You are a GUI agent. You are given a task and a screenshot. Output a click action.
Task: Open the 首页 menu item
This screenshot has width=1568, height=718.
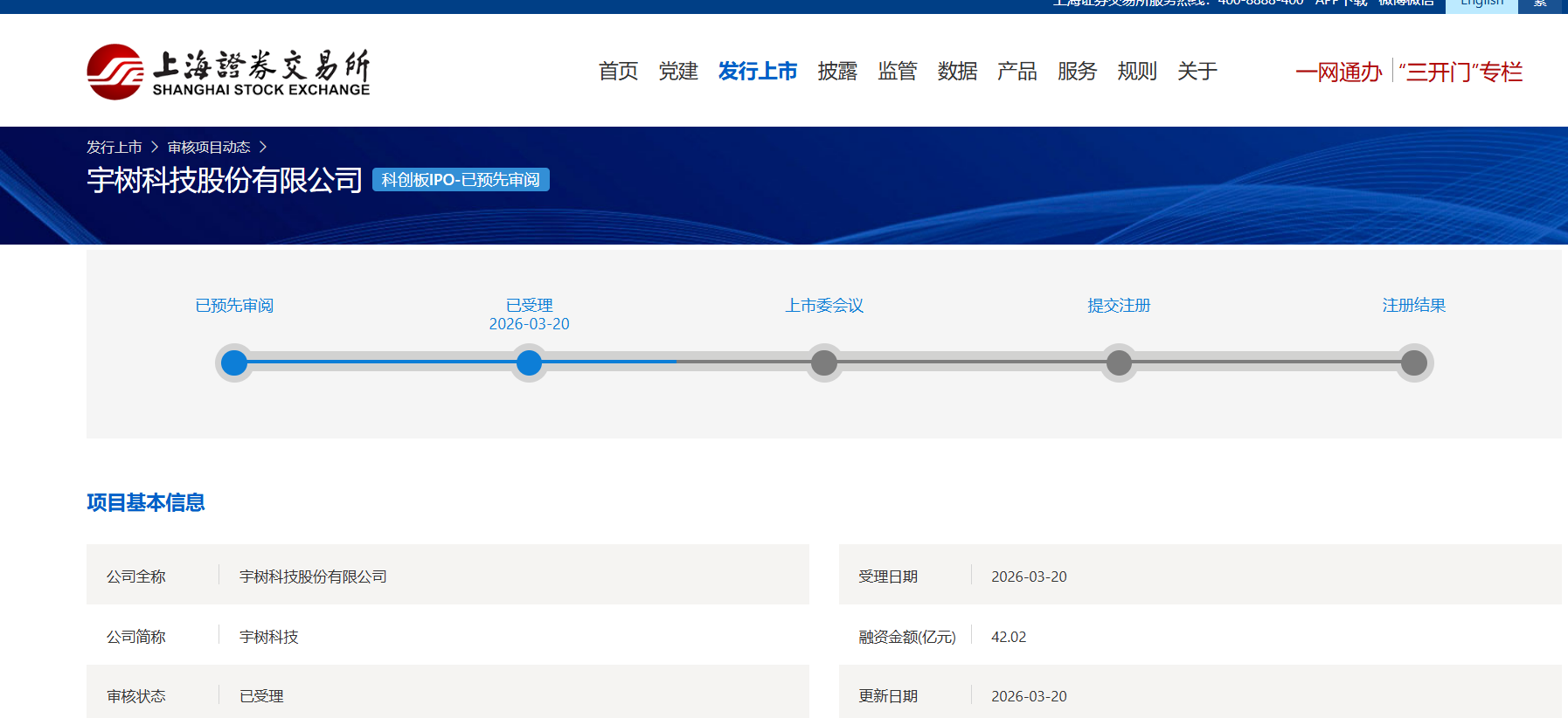coord(618,72)
